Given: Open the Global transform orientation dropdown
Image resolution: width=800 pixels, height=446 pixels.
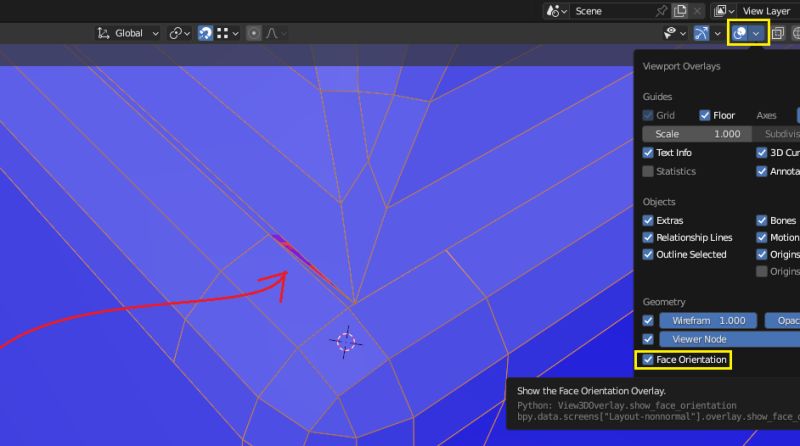Looking at the screenshot, I should [129, 33].
